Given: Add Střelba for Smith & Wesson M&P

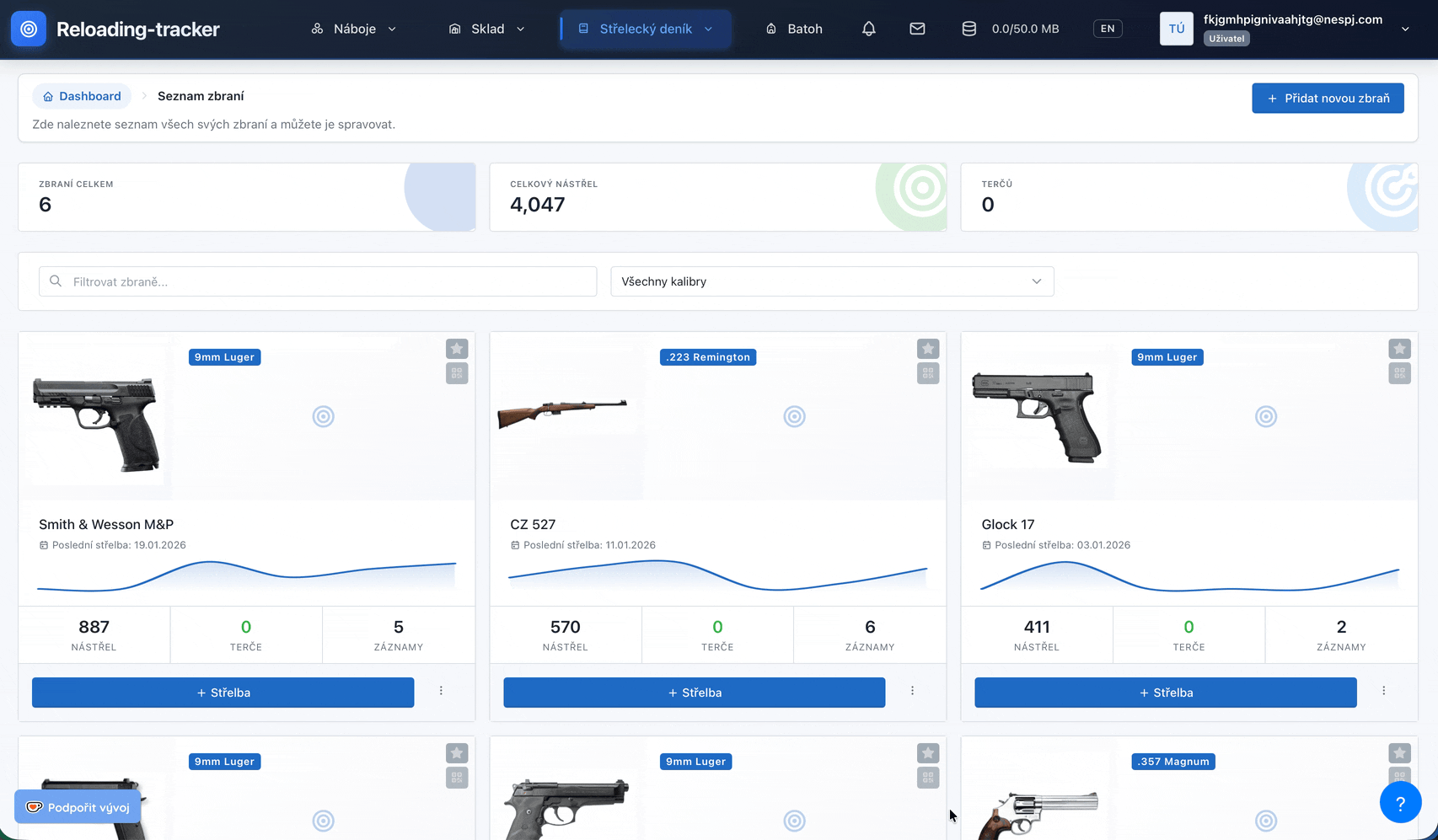Looking at the screenshot, I should [223, 693].
